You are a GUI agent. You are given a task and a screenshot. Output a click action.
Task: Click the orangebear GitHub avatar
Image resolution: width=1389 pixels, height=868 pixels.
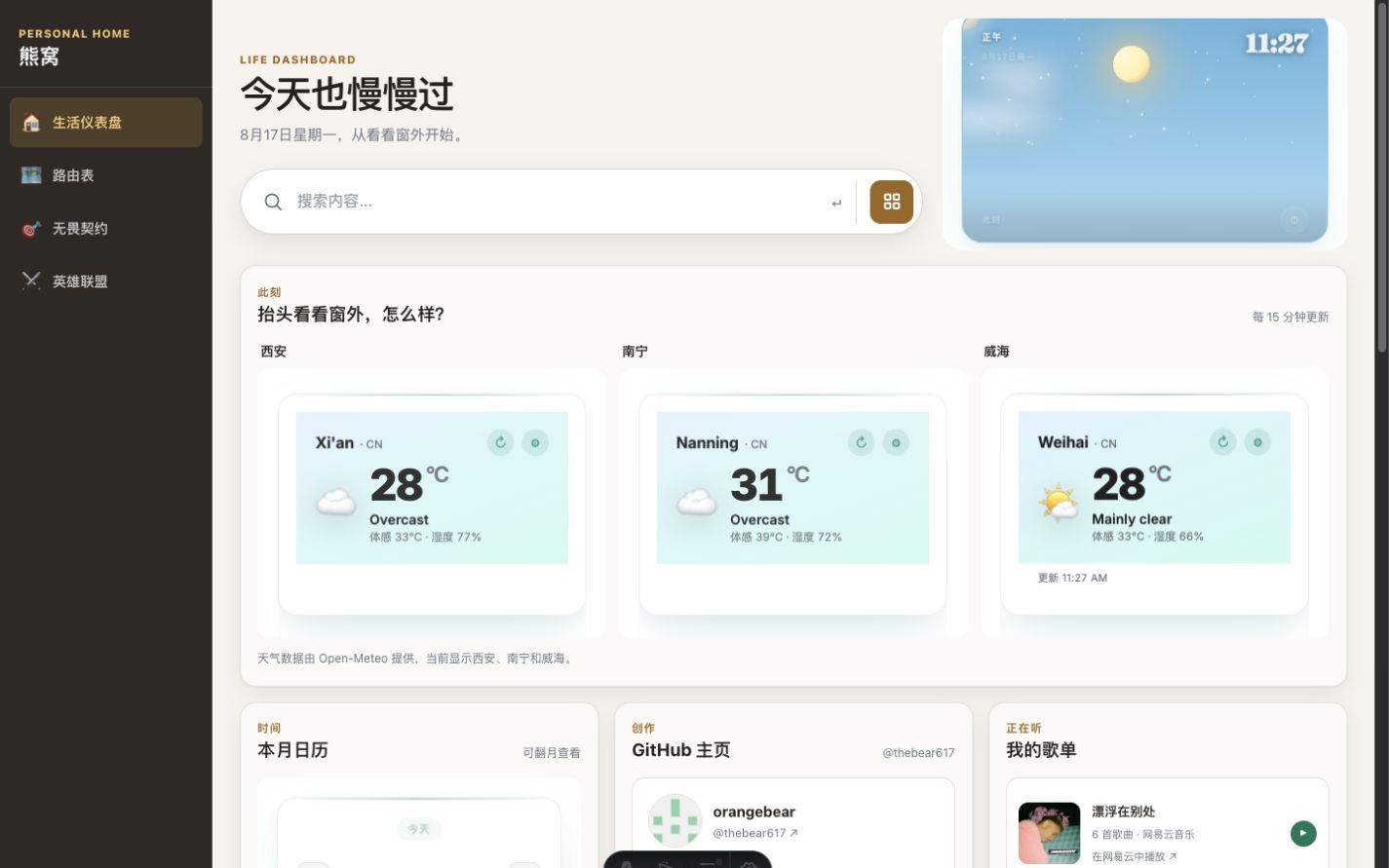[x=675, y=820]
